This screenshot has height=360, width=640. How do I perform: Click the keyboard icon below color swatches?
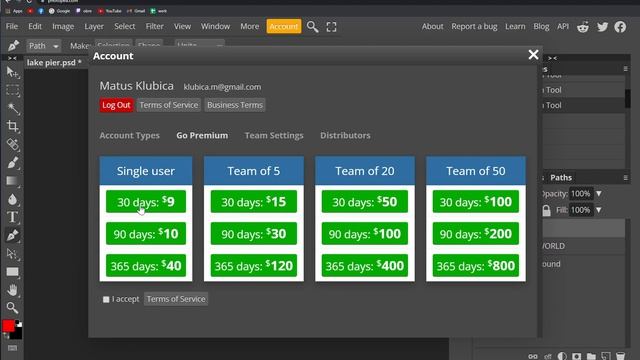pyautogui.click(x=12, y=348)
